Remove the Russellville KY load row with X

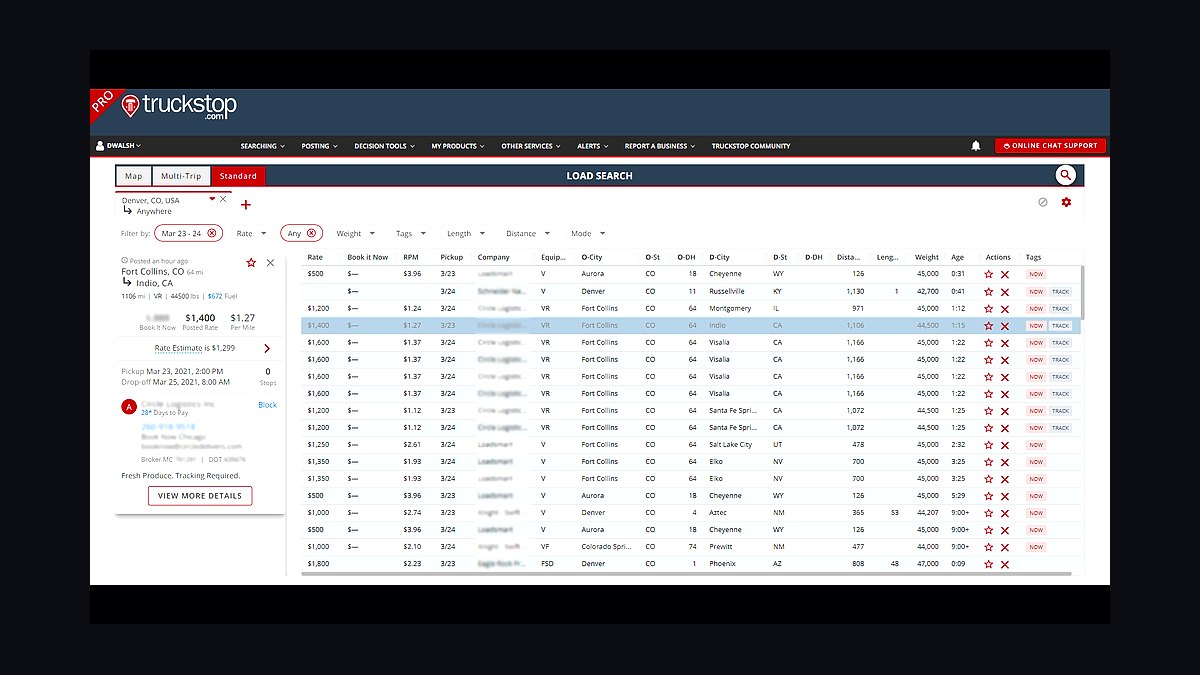1005,291
